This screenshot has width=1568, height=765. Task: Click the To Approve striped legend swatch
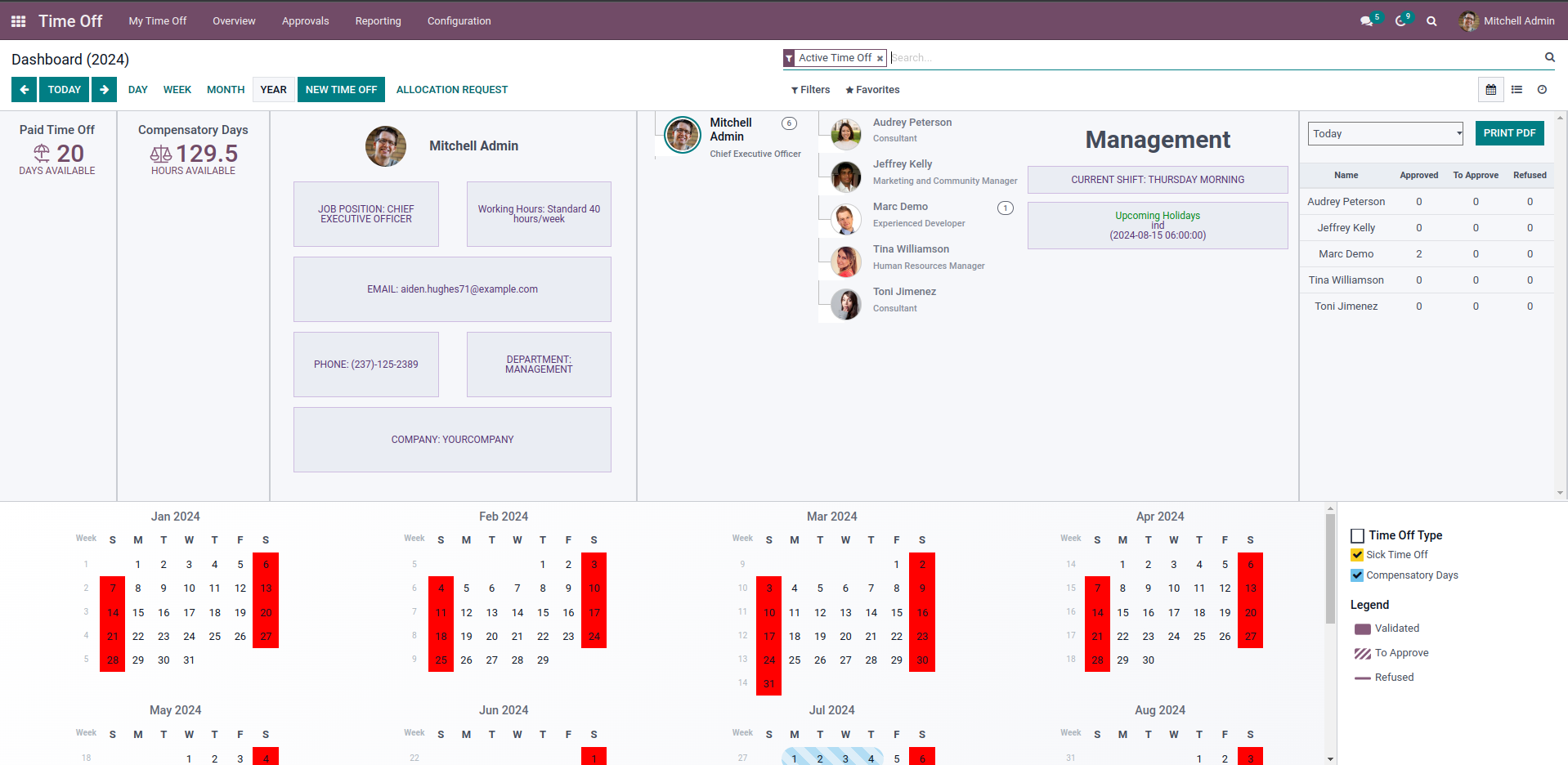point(1363,654)
